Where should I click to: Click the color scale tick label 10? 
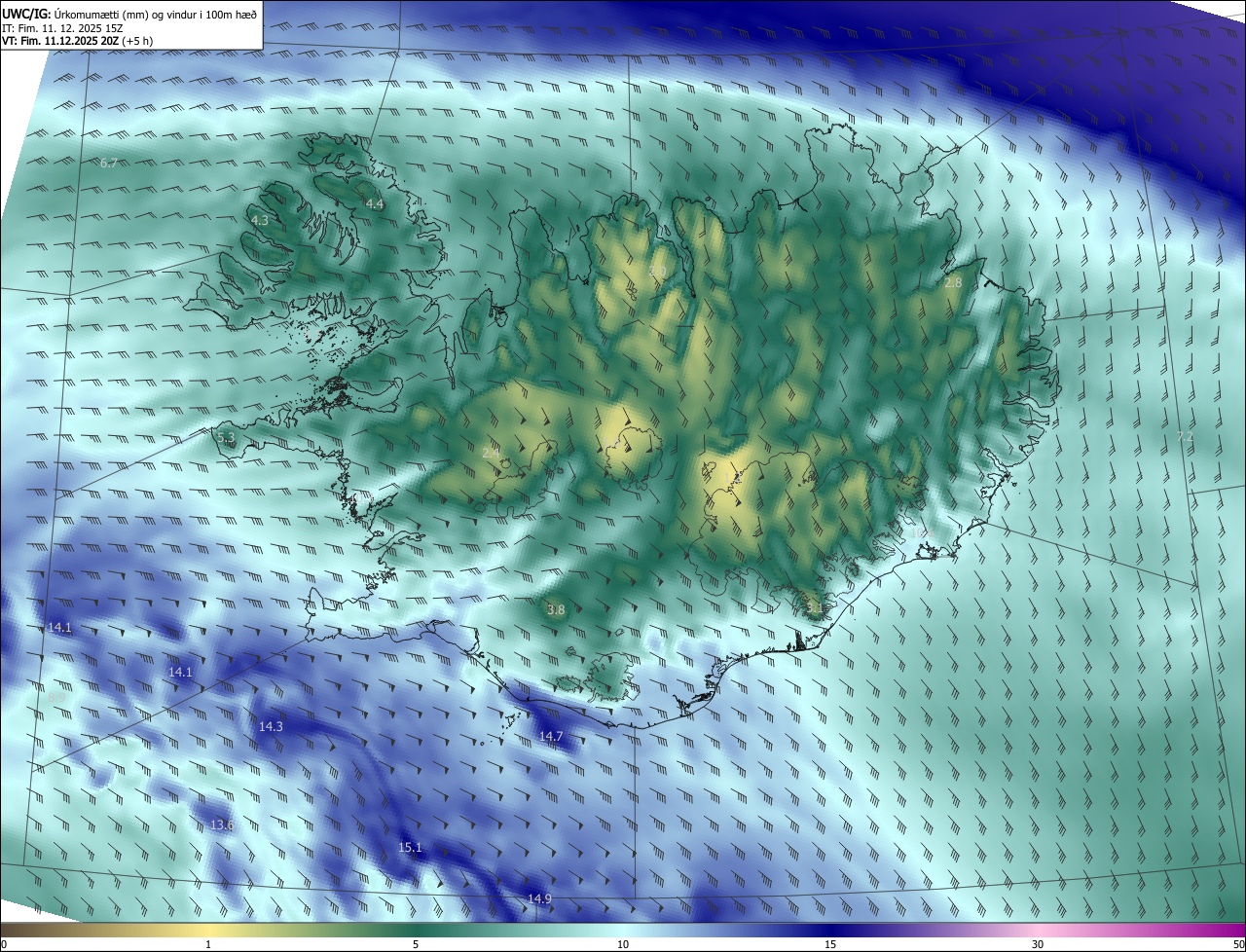click(x=623, y=944)
